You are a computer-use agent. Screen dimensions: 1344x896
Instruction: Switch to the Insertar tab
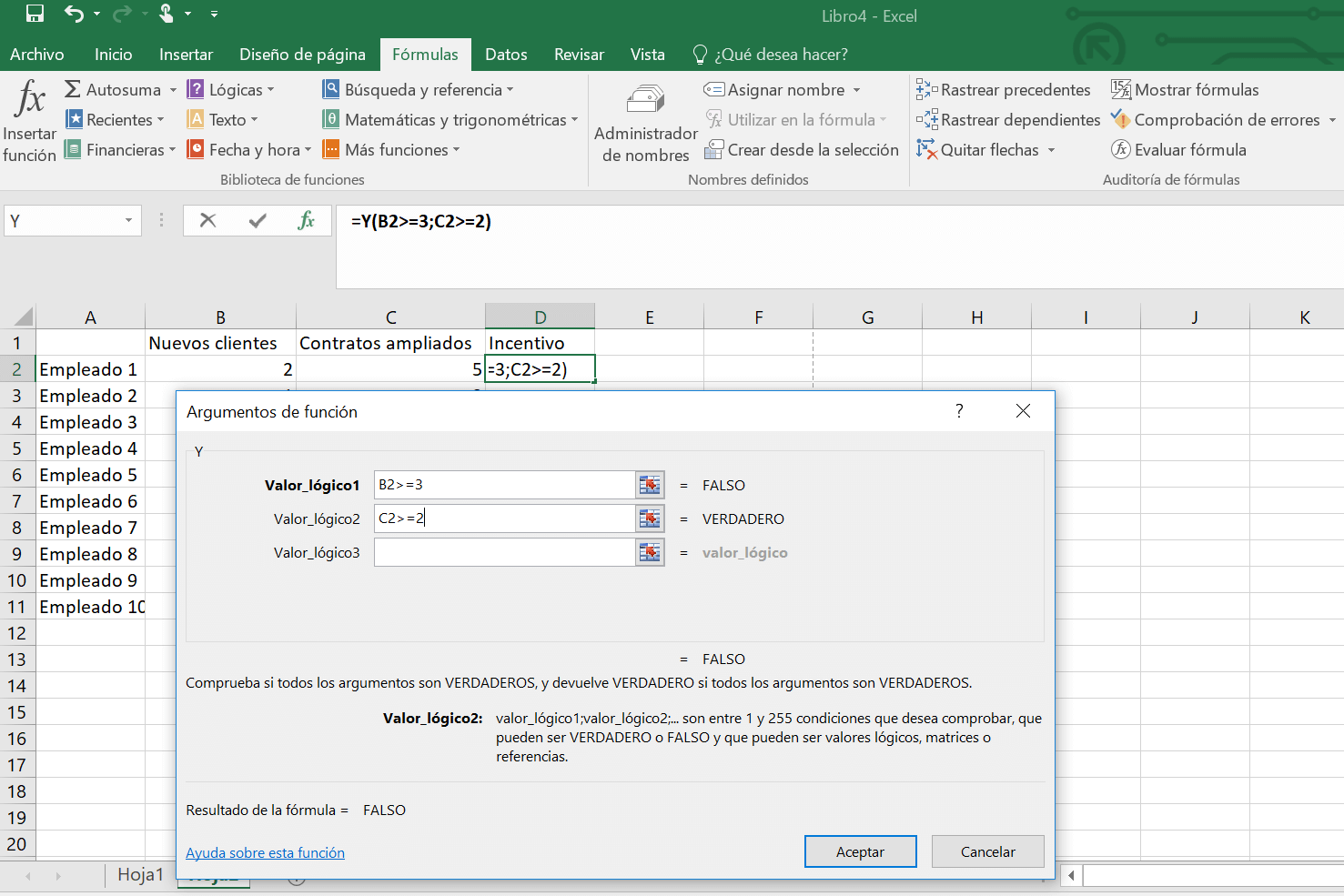pos(186,55)
